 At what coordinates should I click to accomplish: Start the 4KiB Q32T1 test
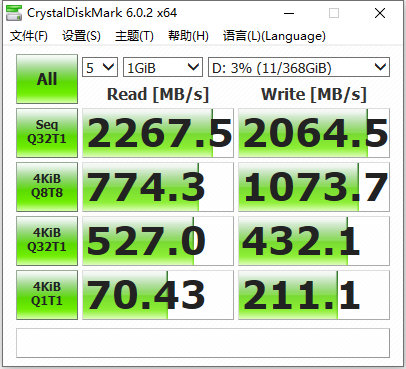[47, 241]
